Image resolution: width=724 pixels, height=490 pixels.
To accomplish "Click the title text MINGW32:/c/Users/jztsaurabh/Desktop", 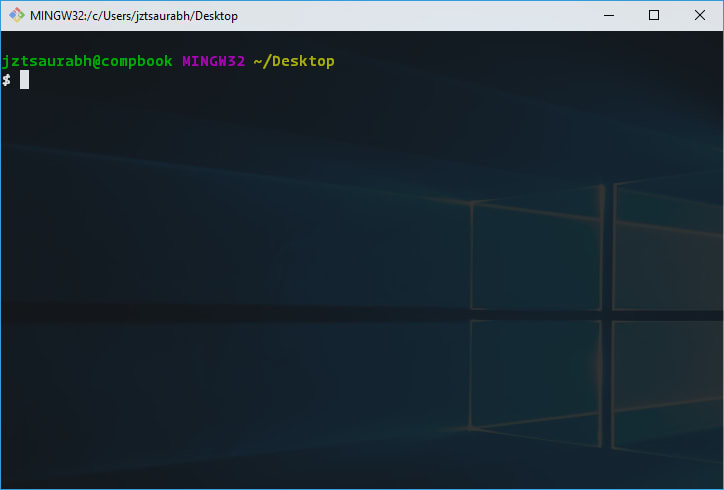I will coord(134,16).
